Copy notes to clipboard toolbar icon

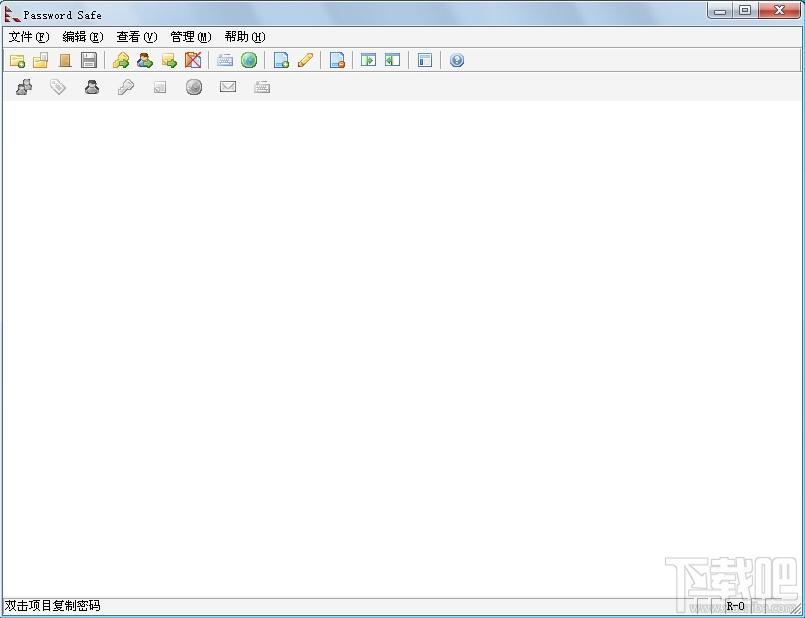pyautogui.click(x=169, y=61)
